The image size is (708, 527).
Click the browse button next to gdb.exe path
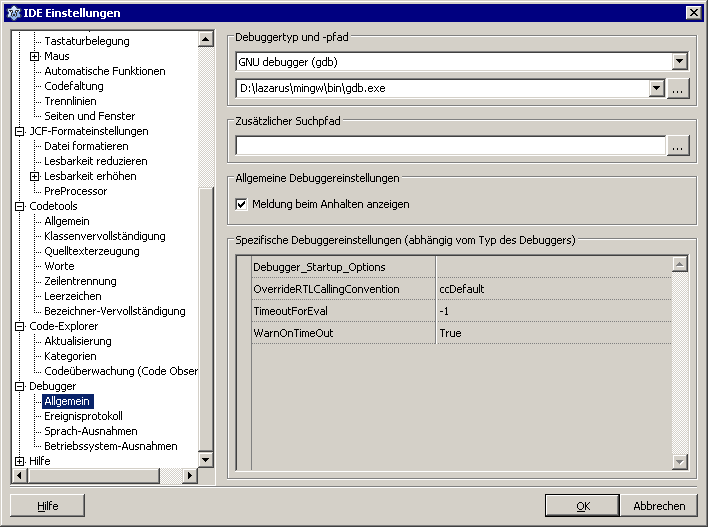[678, 89]
